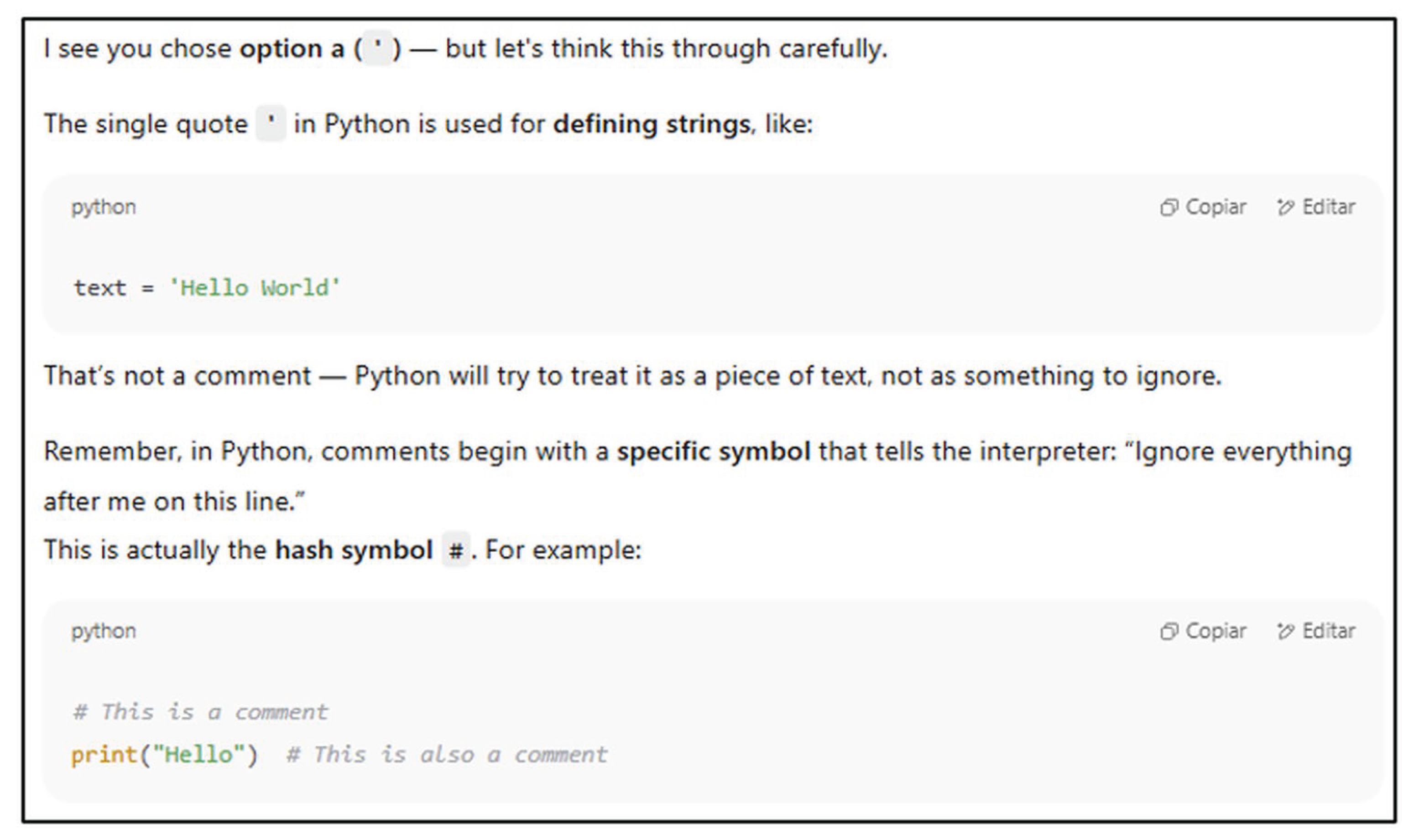Click the python language label of the second block
Viewport: 1414px width, 840px height.
[104, 631]
